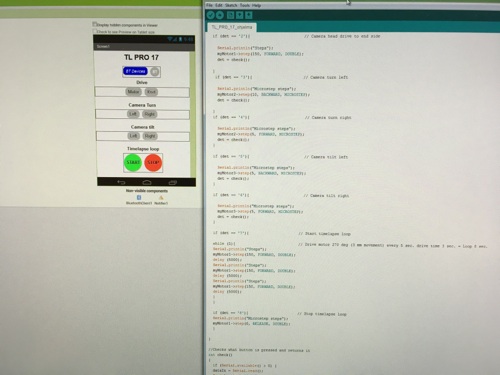Select the Drive label in preview
Image resolution: width=500 pixels, height=375 pixels.
coord(142,82)
